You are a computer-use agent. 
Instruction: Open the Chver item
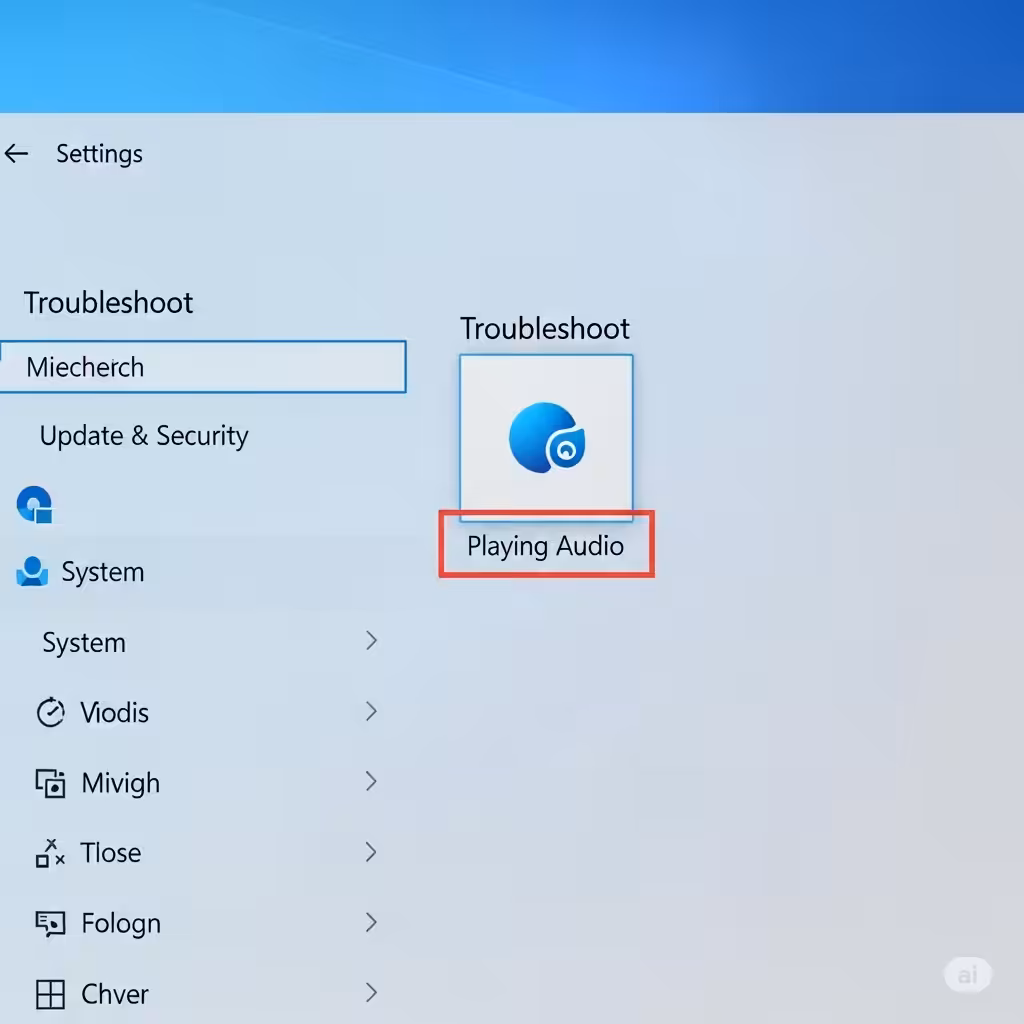point(115,995)
